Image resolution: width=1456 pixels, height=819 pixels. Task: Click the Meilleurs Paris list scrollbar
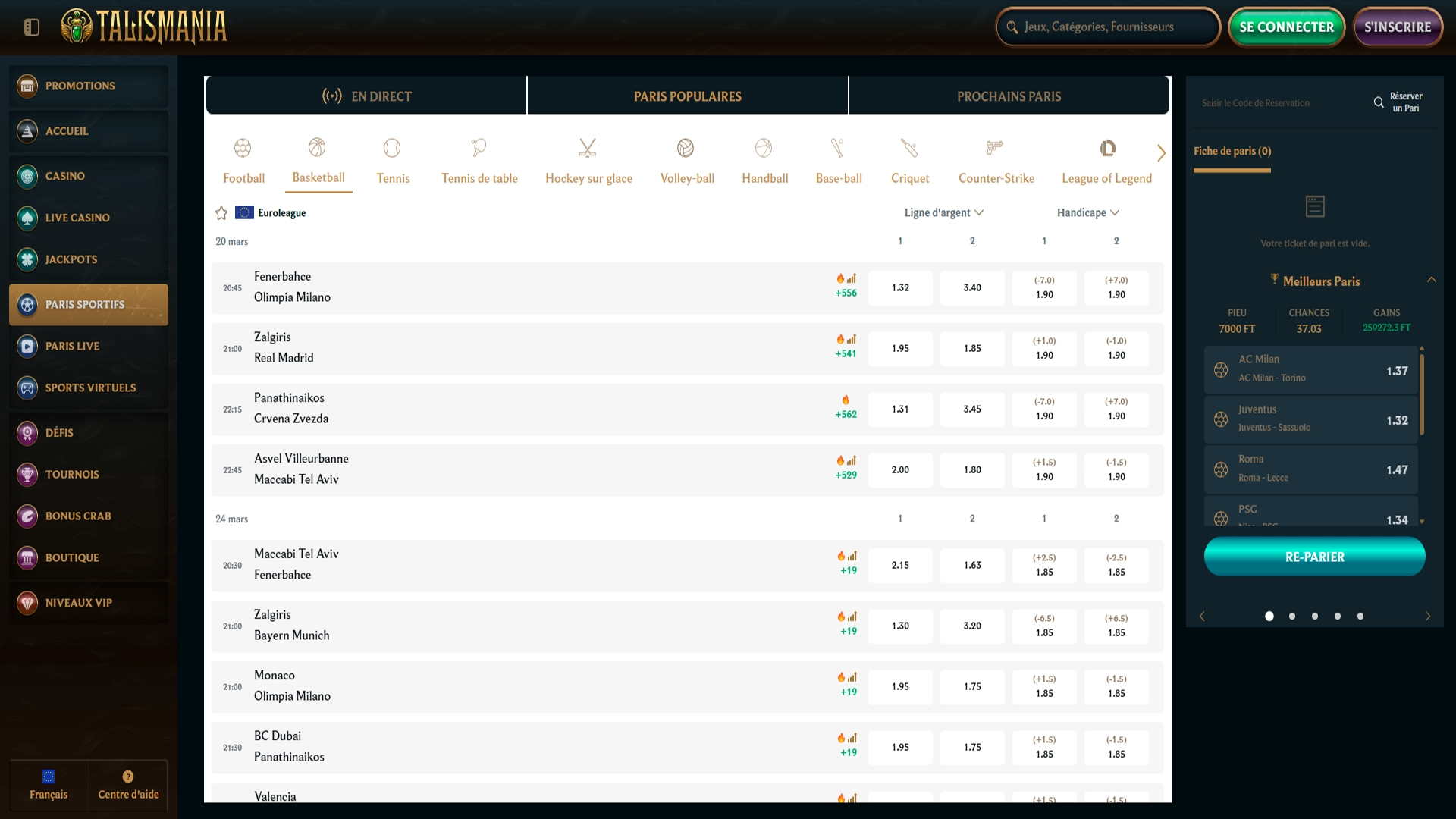[x=1422, y=394]
